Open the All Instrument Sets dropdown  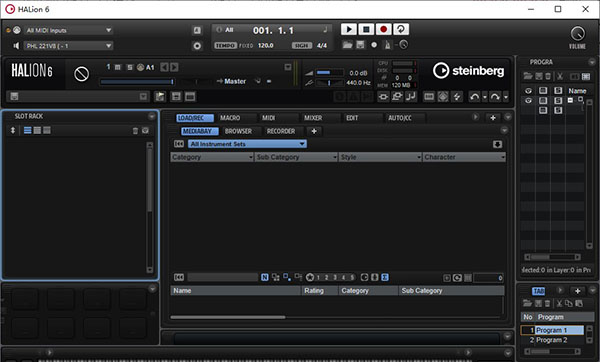(x=247, y=144)
